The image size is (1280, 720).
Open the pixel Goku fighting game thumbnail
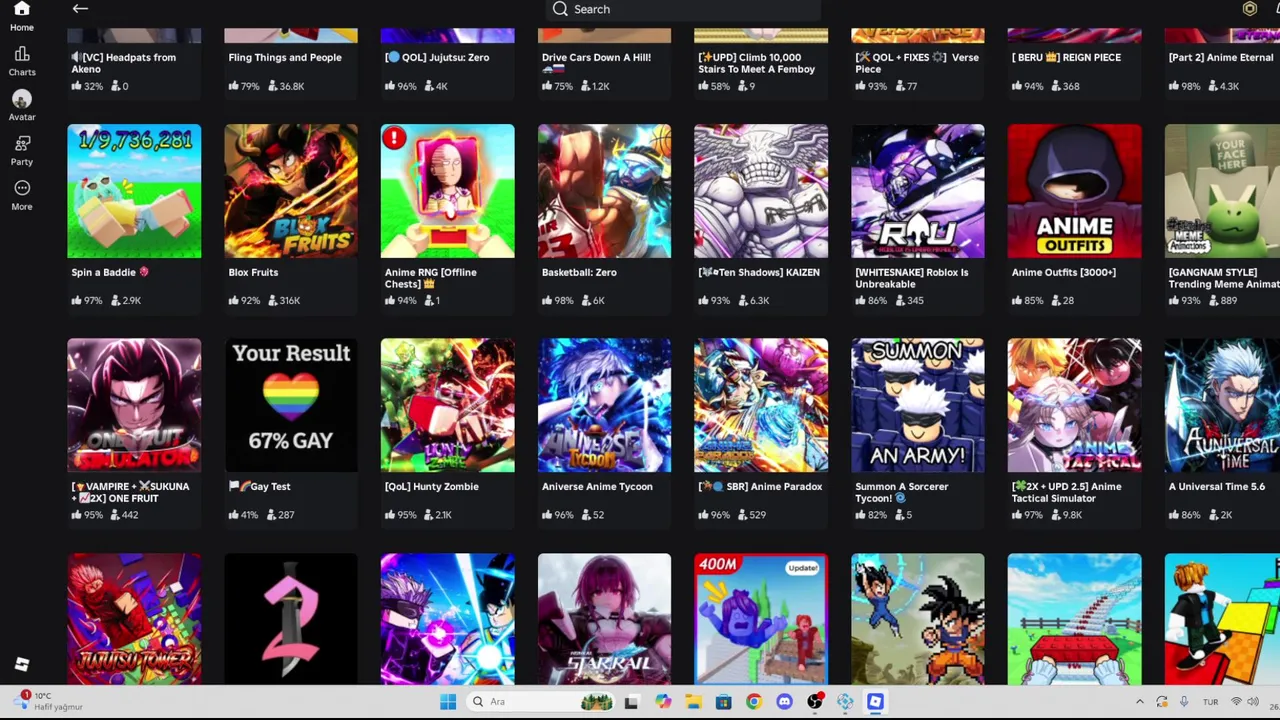(918, 619)
